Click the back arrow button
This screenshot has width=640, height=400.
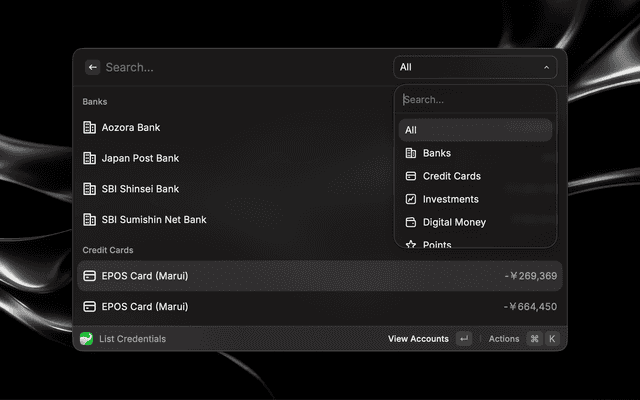(x=92, y=67)
